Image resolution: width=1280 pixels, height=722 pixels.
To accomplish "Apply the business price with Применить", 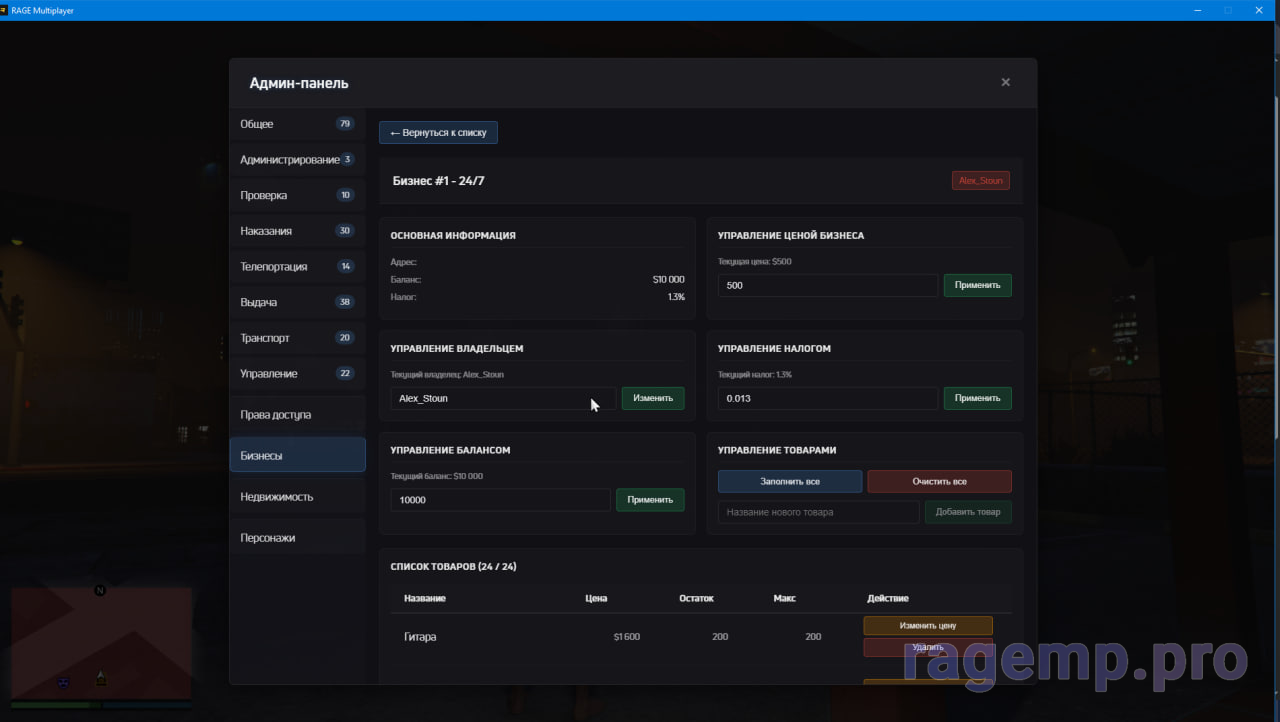I will coord(977,285).
